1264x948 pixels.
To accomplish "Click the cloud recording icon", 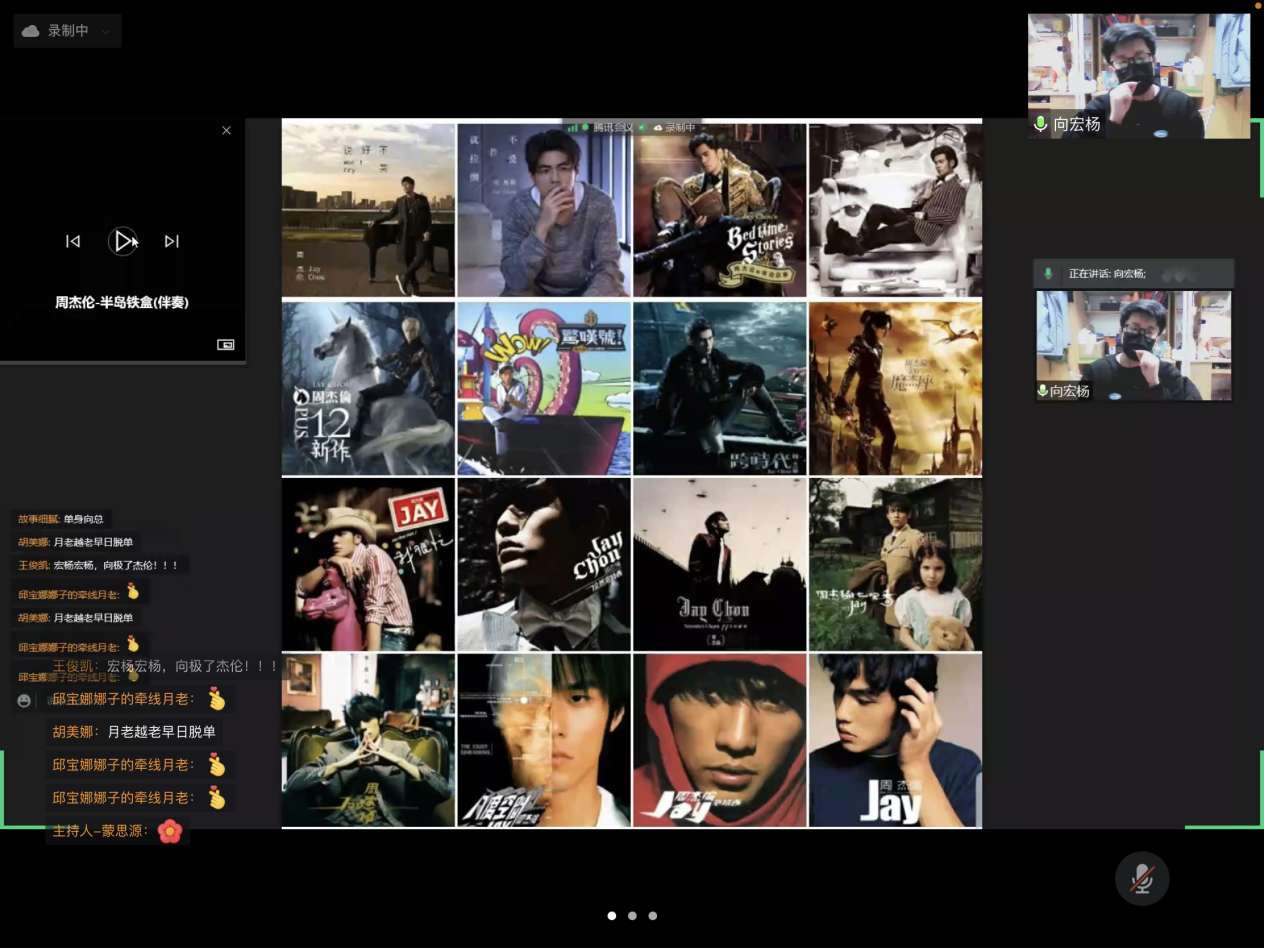I will pyautogui.click(x=31, y=31).
